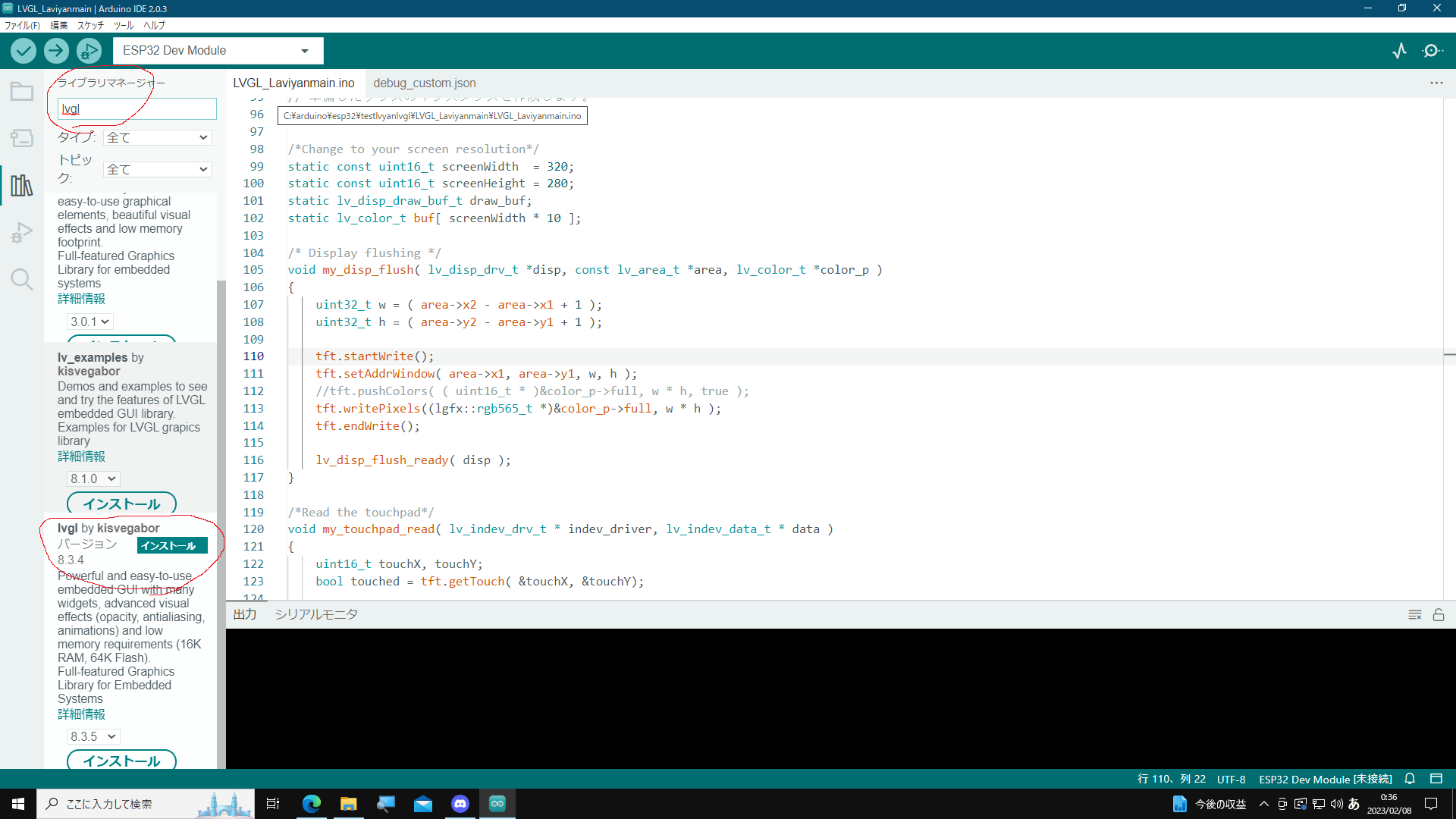Toggle the bottom panel in status bar
The height and width of the screenshot is (819, 1456).
point(1436,779)
